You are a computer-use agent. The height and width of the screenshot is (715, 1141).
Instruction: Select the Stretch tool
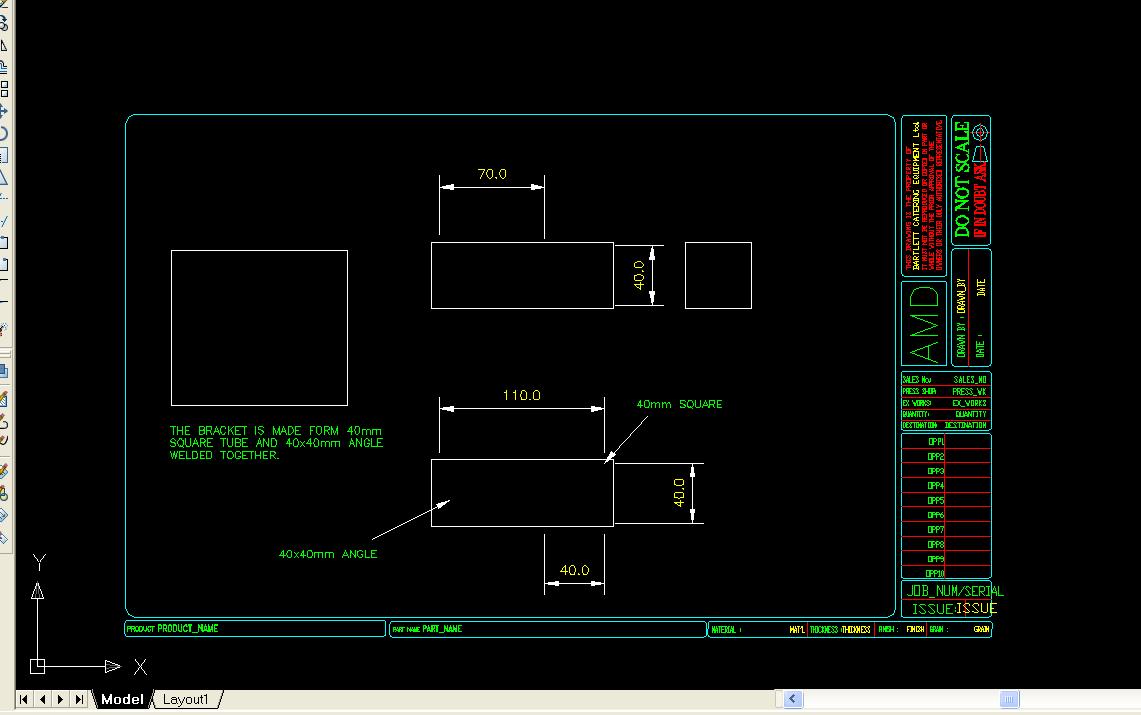coord(4,177)
